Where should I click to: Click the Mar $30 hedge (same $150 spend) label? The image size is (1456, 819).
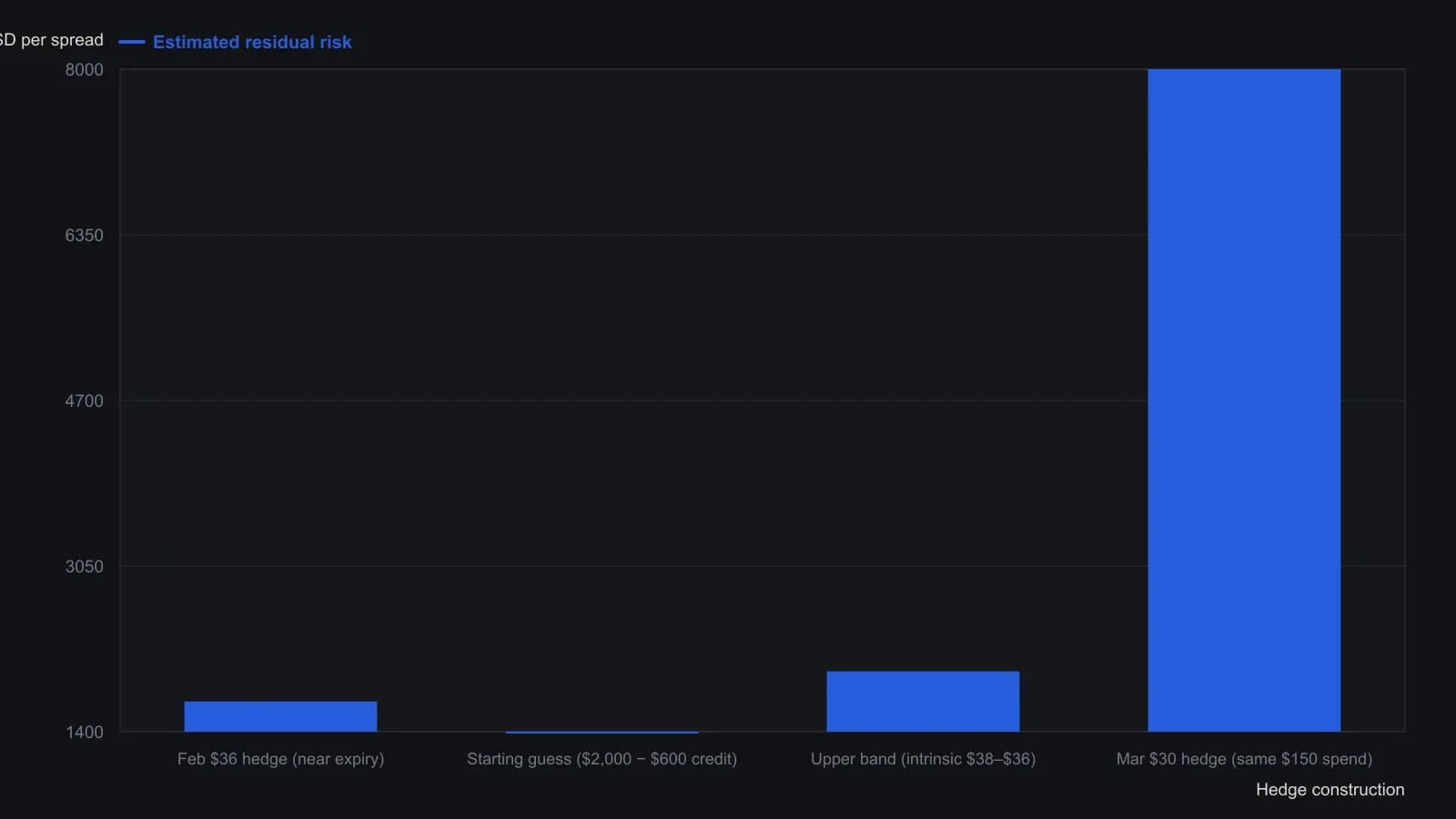tap(1244, 759)
